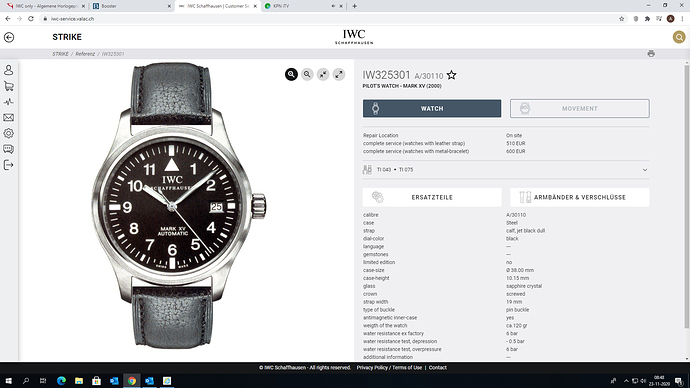Image resolution: width=690 pixels, height=388 pixels.
Task: Open the shopping cart sidebar icon
Action: tap(8, 86)
